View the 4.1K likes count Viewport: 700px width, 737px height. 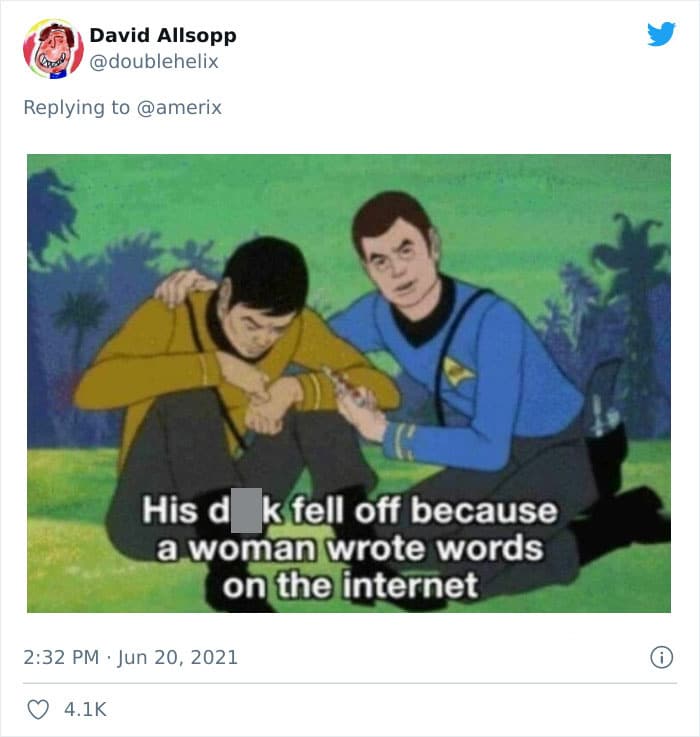click(85, 709)
